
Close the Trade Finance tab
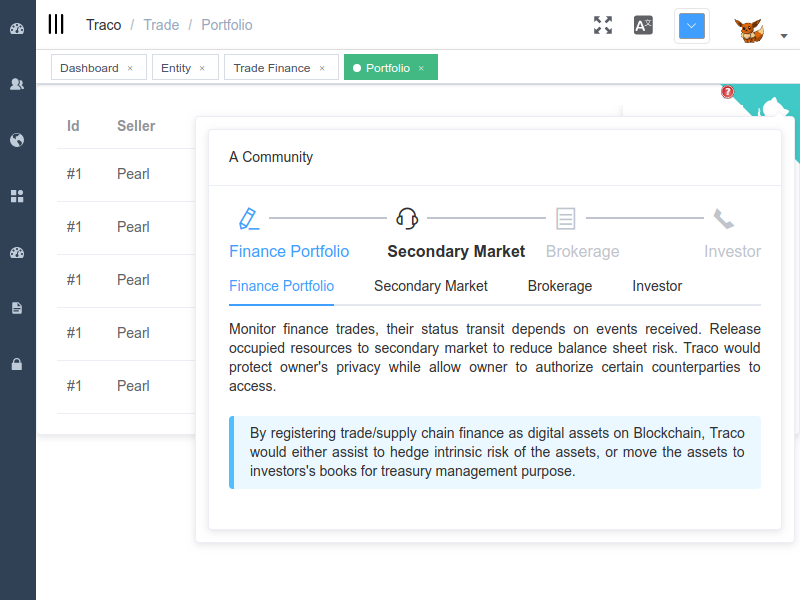point(322,68)
